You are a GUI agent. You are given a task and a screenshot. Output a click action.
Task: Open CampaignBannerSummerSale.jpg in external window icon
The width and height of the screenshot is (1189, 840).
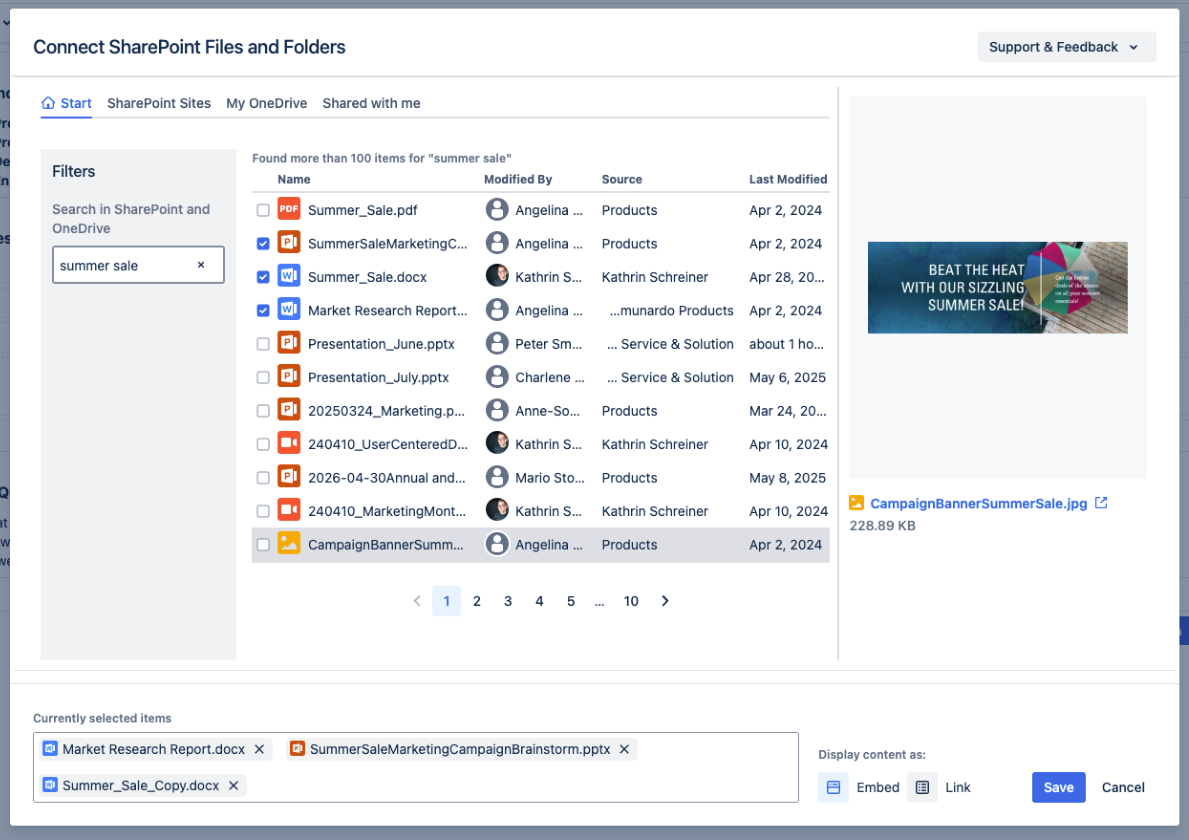coord(1101,503)
